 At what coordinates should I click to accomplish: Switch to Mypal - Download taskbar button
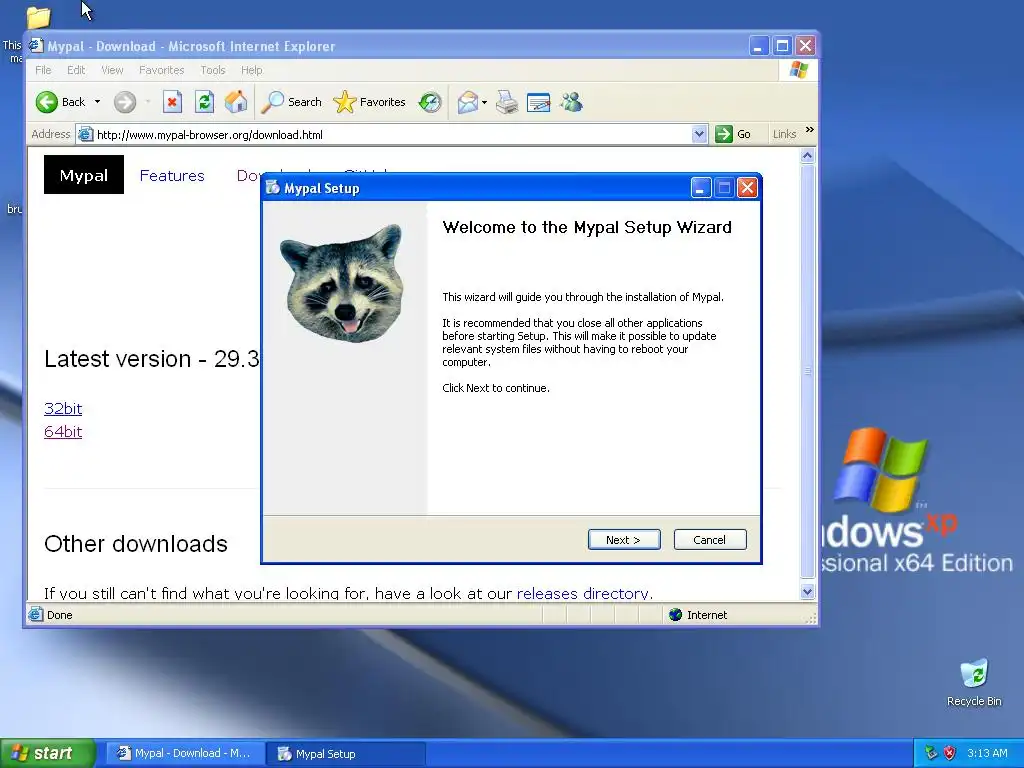point(185,754)
